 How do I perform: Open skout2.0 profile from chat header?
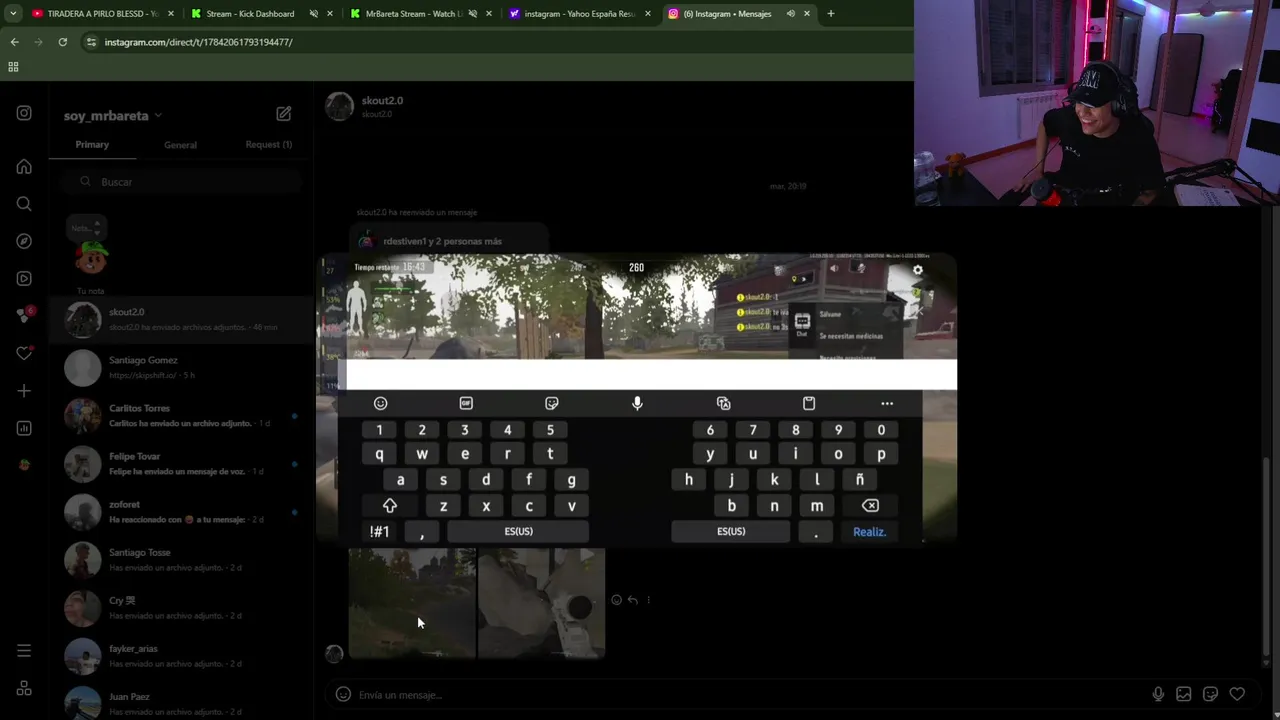382,101
